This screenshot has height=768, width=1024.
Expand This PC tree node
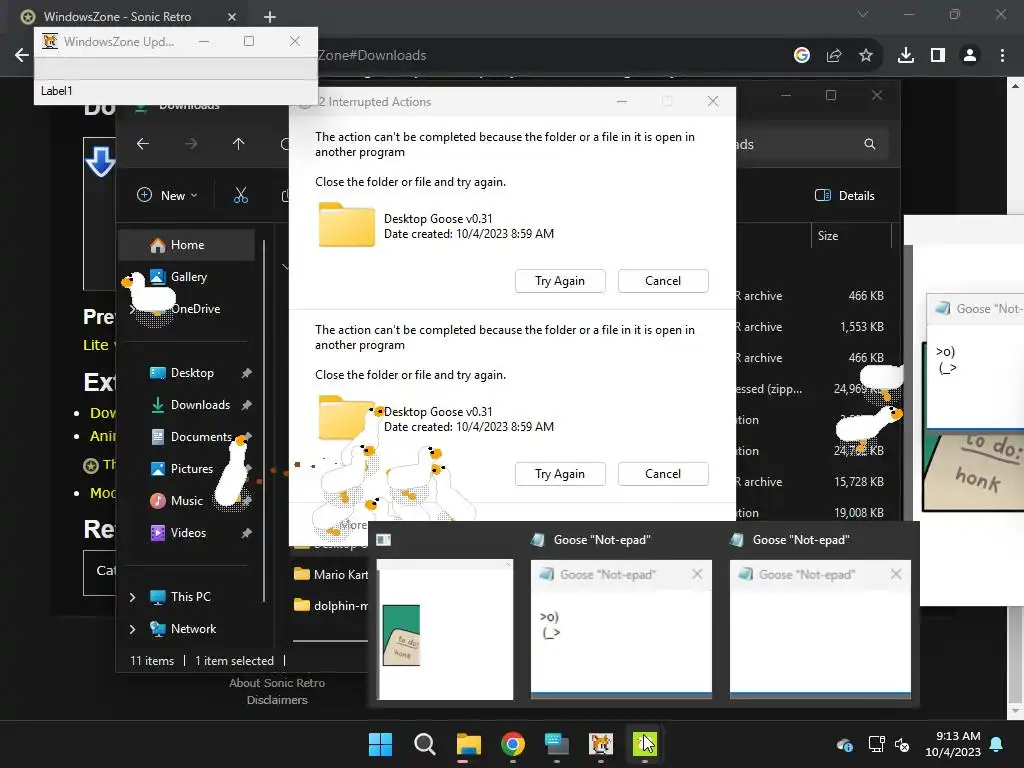(x=133, y=597)
